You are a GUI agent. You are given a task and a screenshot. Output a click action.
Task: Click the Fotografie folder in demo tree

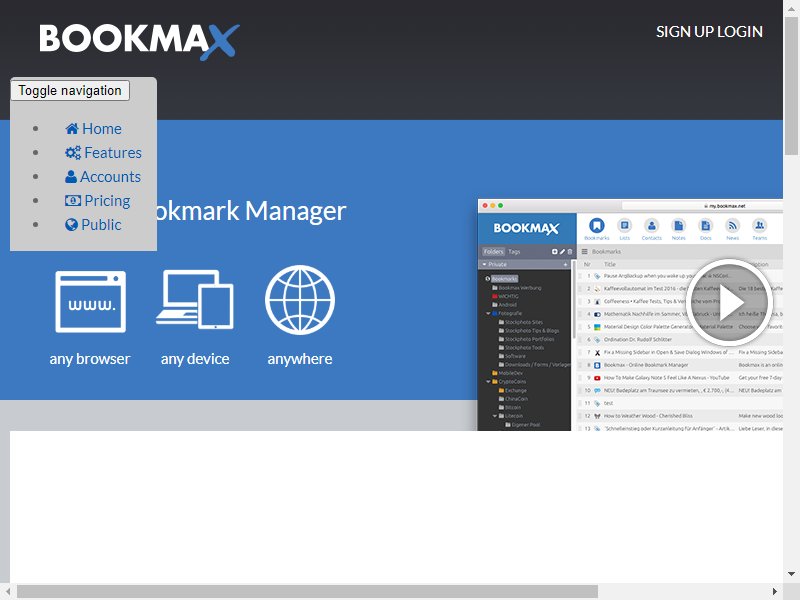coord(507,313)
